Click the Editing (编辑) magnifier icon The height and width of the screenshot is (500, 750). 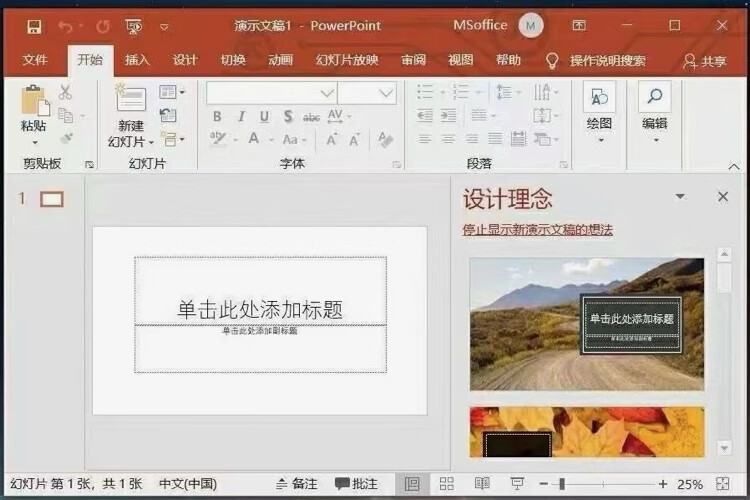(654, 97)
